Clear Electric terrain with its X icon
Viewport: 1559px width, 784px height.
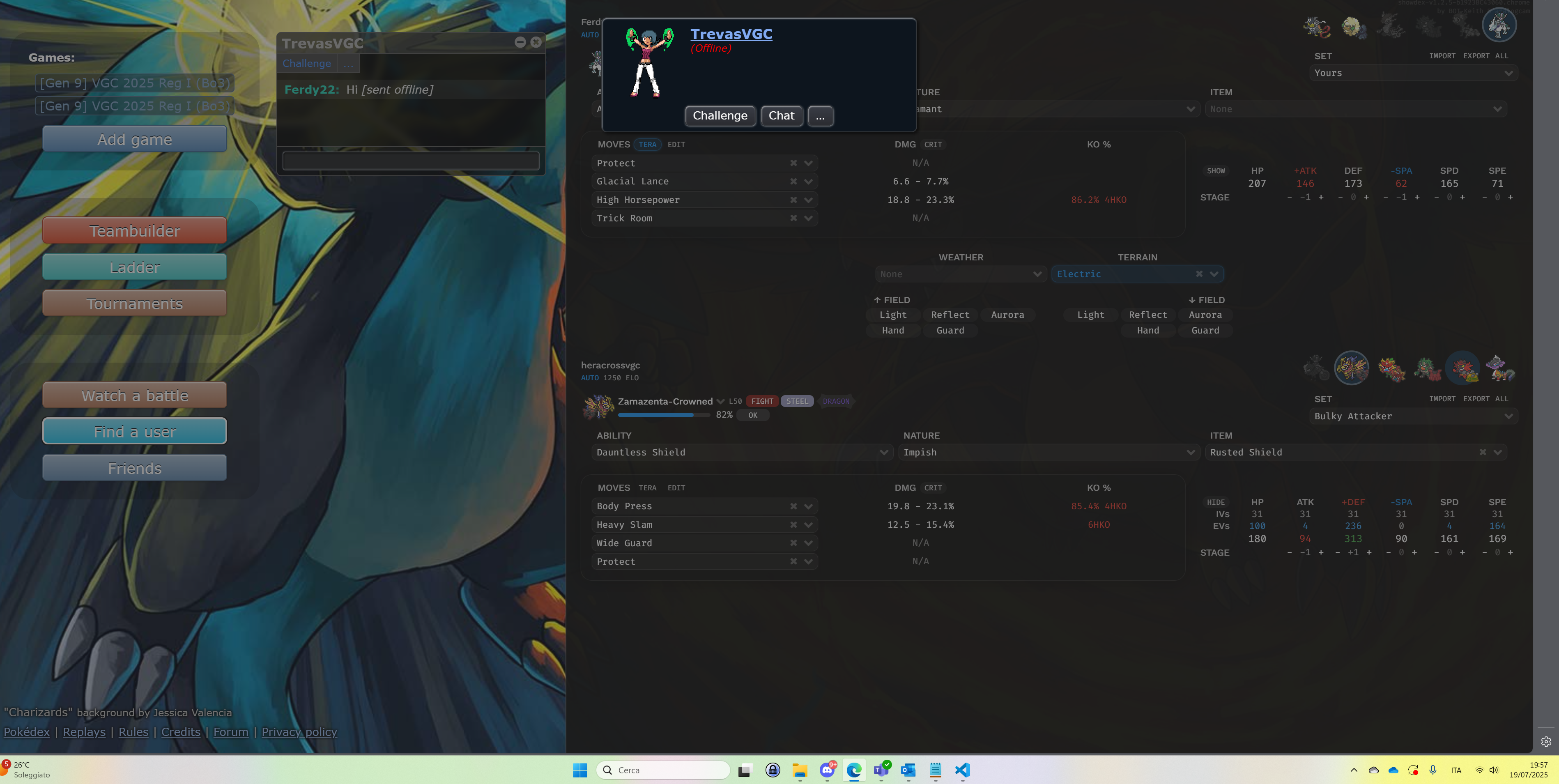click(x=1199, y=274)
